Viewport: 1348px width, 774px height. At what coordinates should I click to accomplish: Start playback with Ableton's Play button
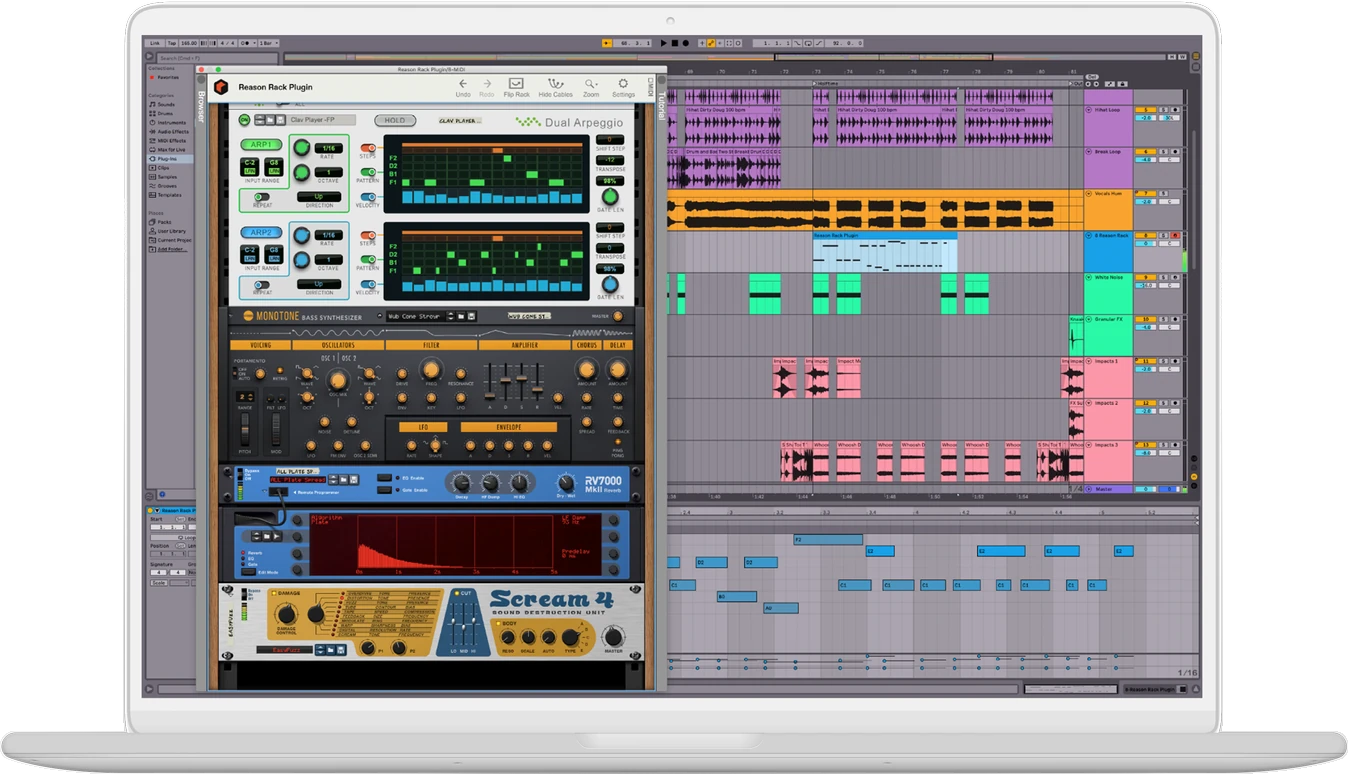(x=663, y=43)
